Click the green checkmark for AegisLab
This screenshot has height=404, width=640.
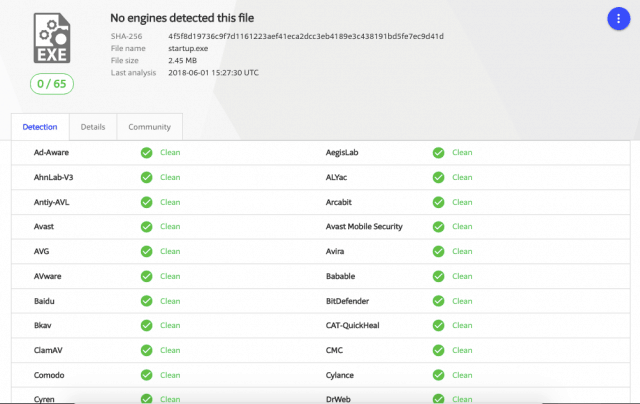[x=438, y=153]
